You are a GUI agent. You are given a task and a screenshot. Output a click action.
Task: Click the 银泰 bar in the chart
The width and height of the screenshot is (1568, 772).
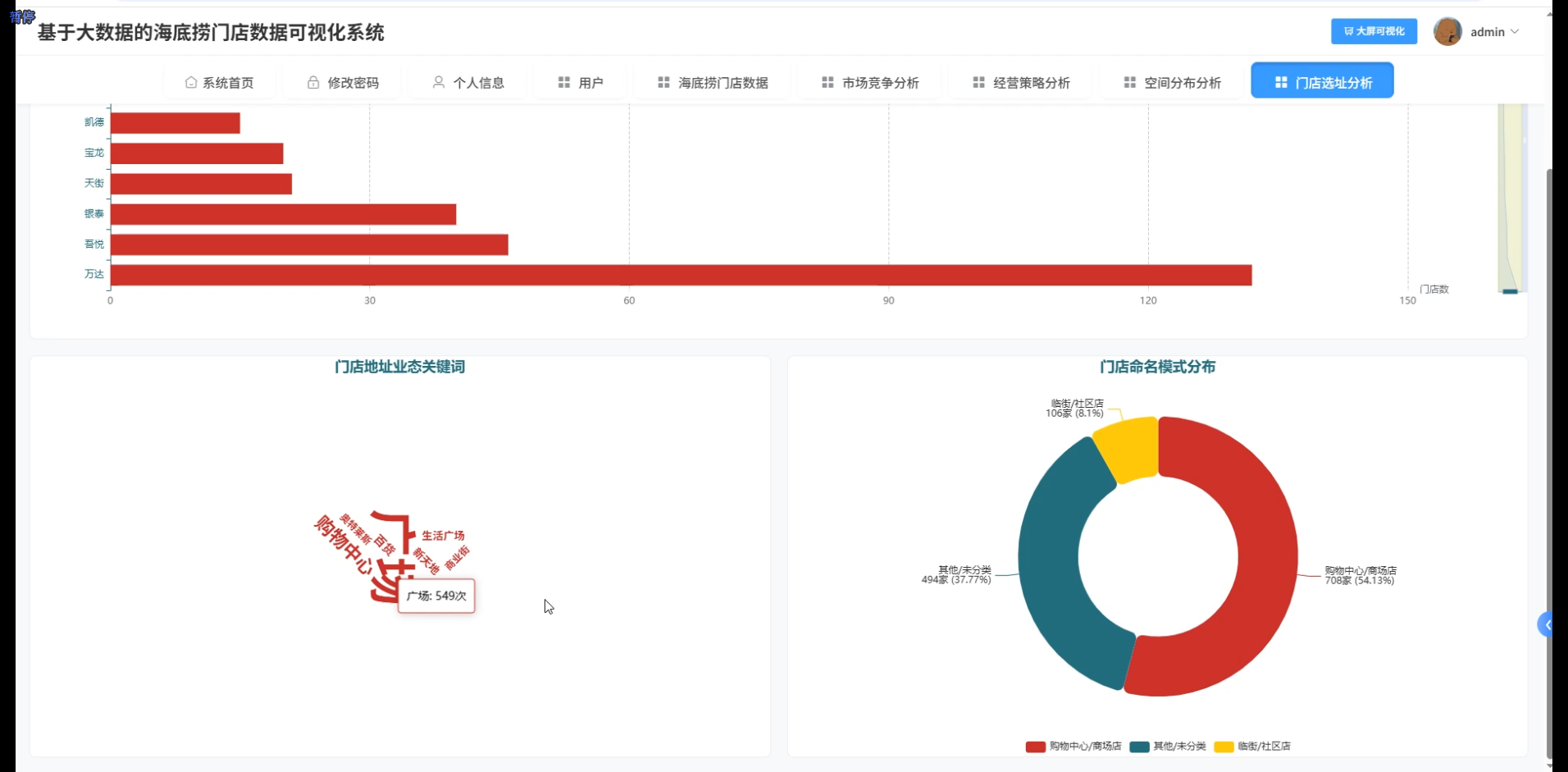click(x=283, y=214)
